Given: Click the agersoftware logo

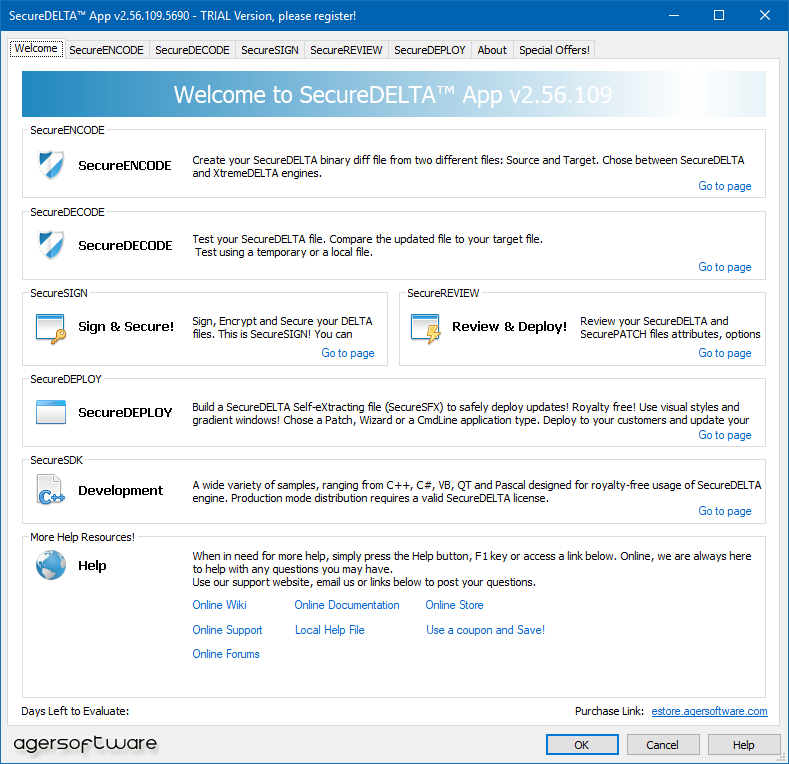Looking at the screenshot, I should tap(85, 744).
